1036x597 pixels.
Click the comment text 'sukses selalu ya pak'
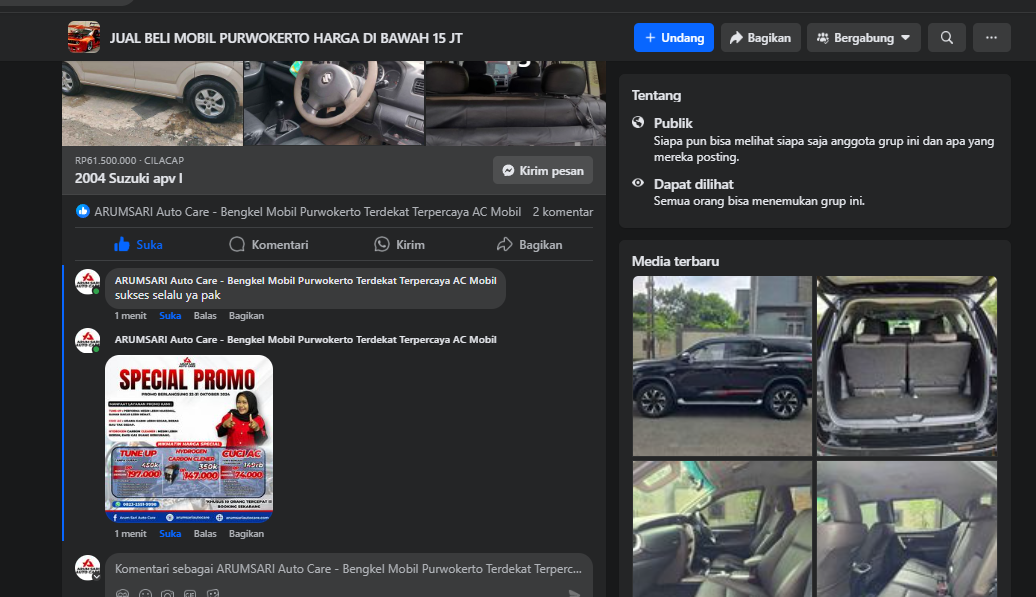click(168, 295)
